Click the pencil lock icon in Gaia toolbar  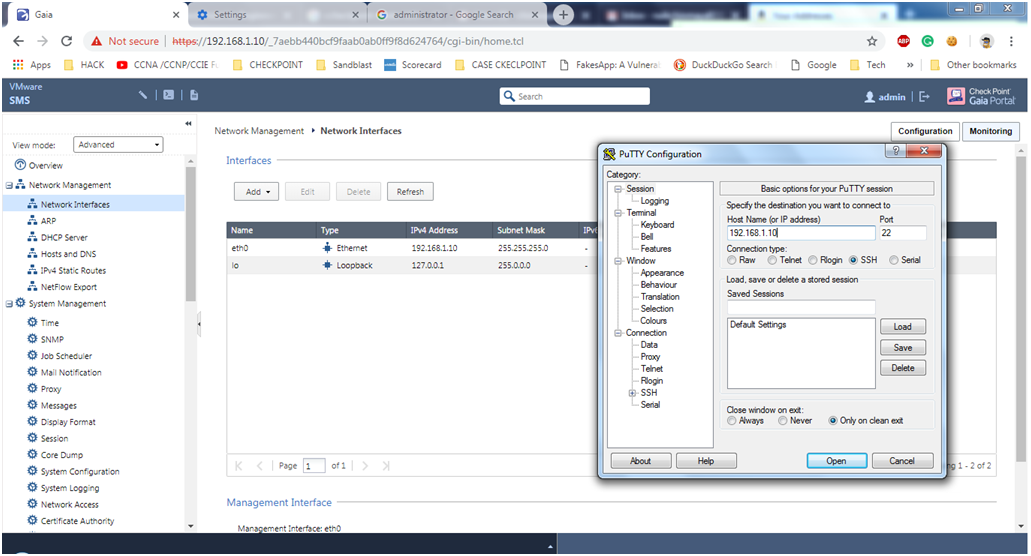pyautogui.click(x=143, y=95)
